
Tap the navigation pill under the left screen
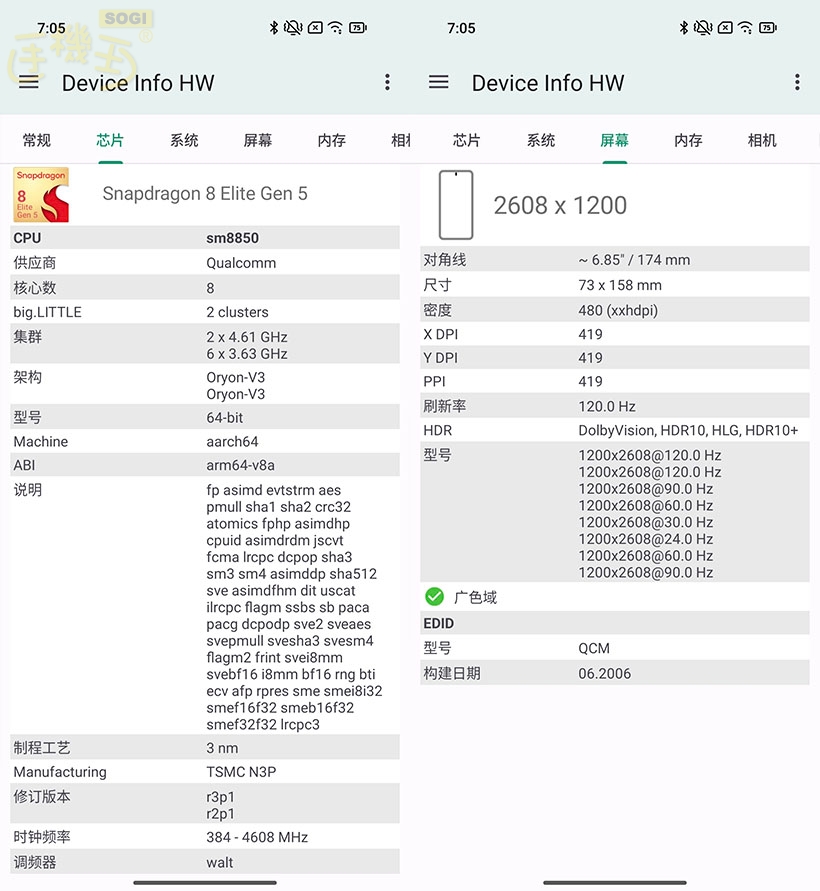click(205, 882)
